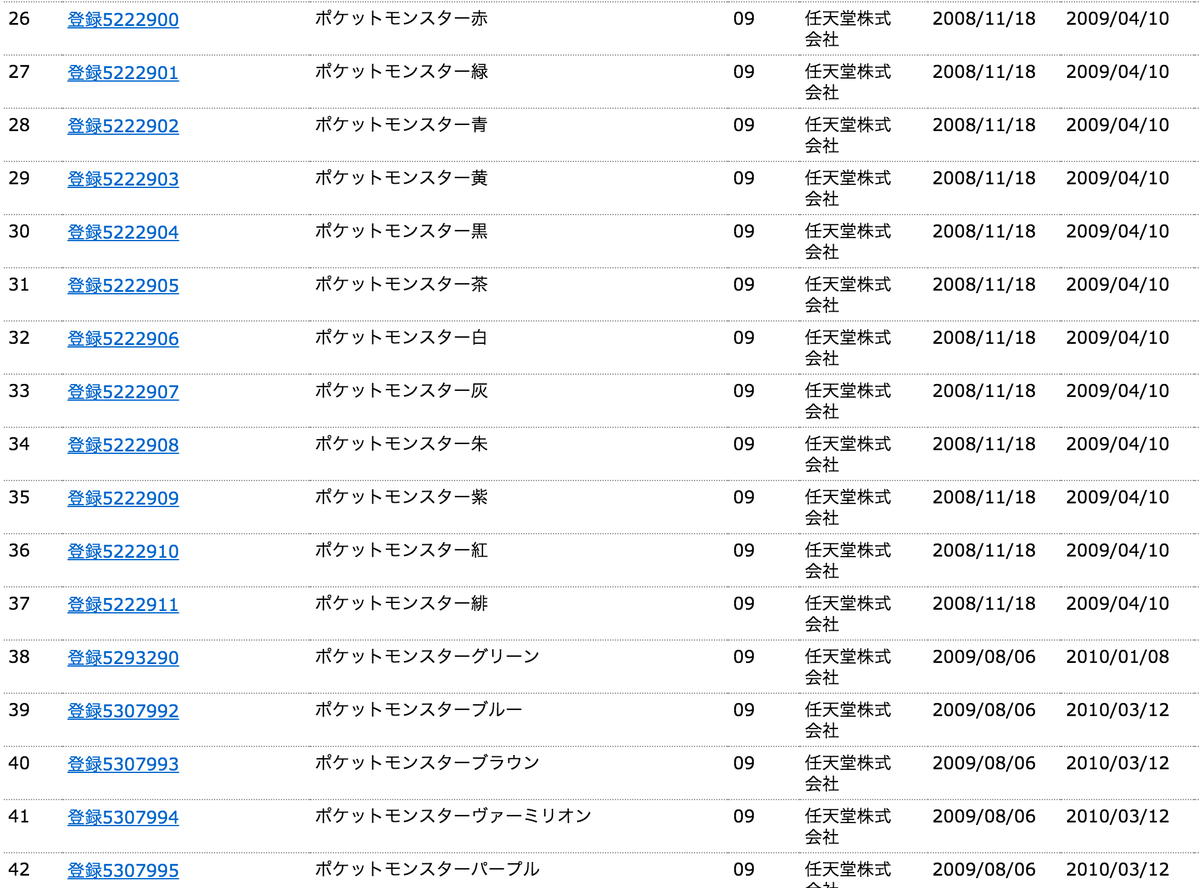Open registration link 登録5222909

123,498
